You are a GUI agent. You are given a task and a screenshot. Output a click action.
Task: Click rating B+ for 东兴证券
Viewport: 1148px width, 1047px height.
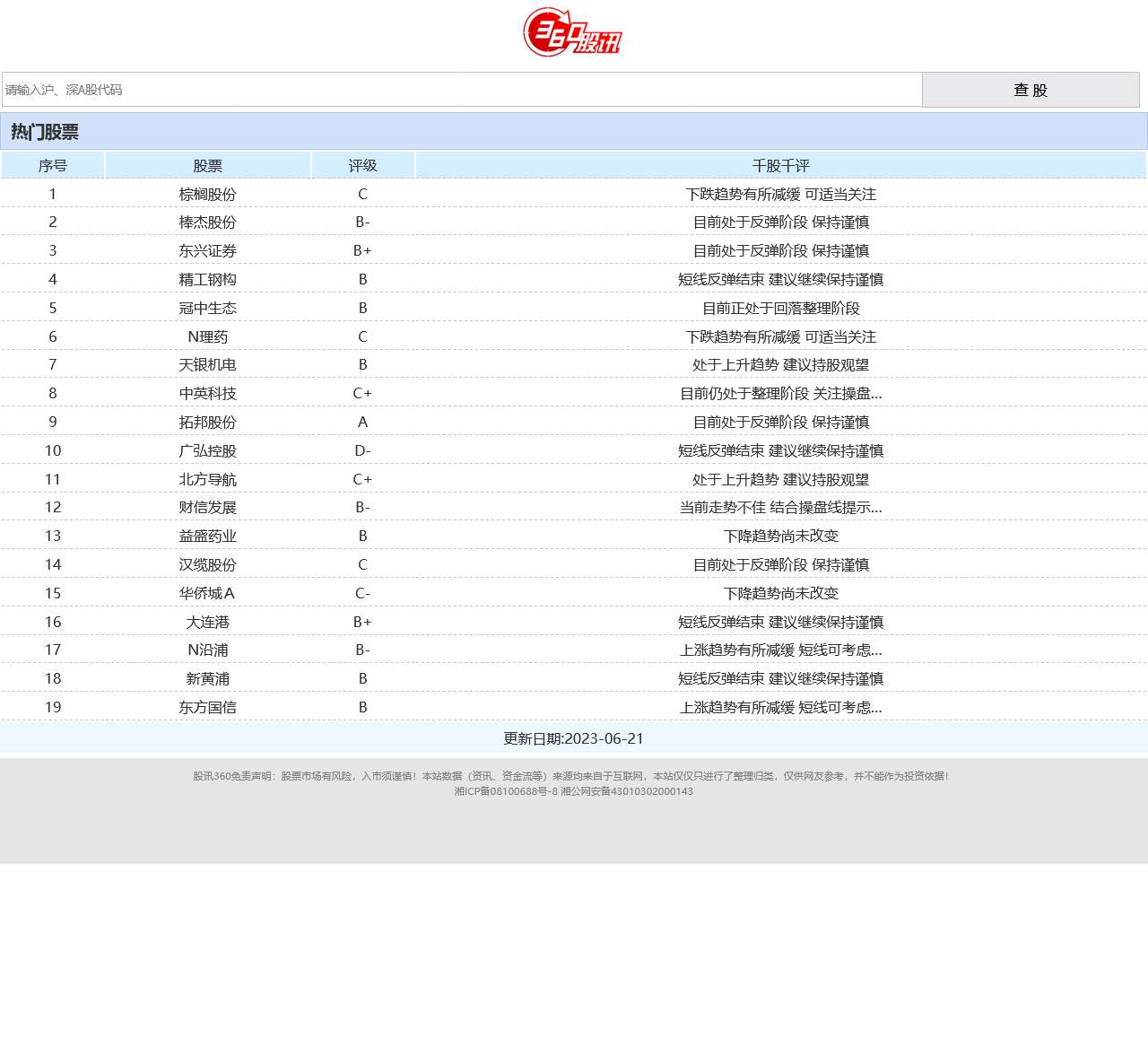(362, 250)
